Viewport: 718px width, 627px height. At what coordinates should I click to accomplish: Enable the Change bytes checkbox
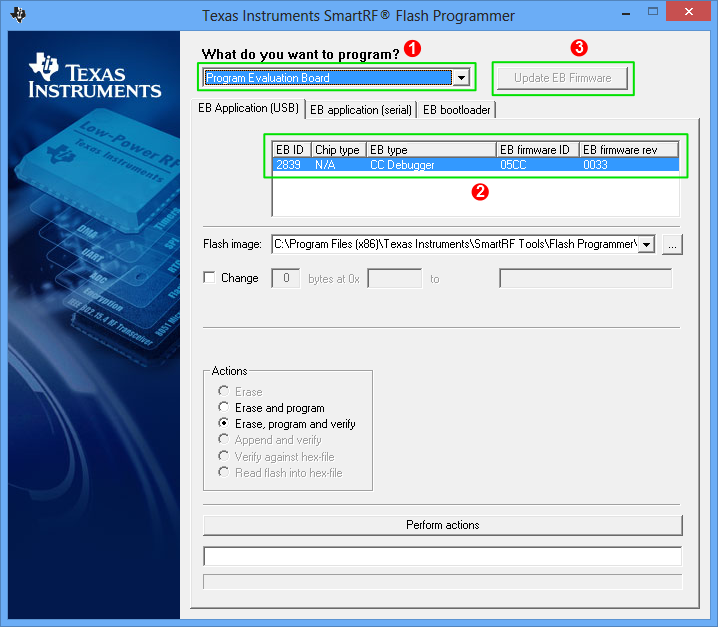coord(210,278)
